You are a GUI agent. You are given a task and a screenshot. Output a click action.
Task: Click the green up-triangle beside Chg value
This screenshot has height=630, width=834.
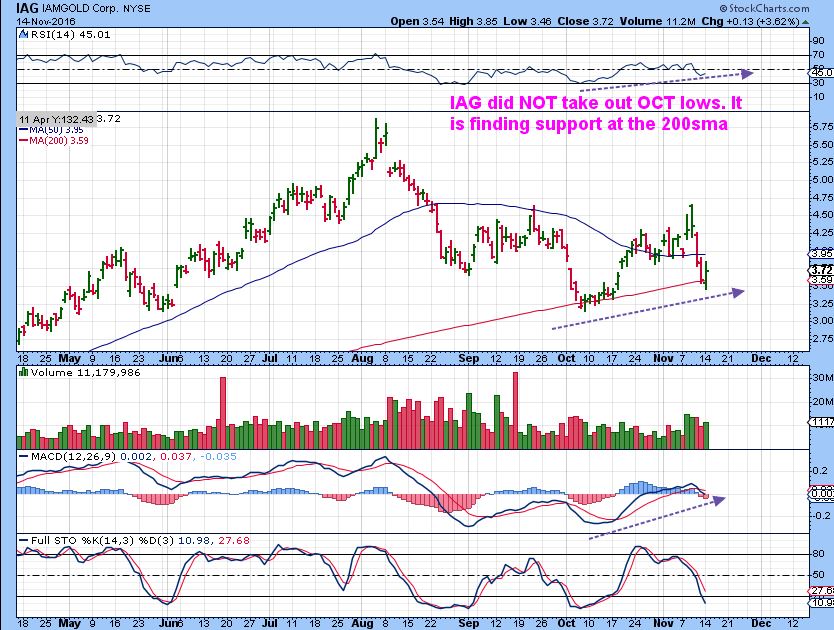tap(806, 22)
